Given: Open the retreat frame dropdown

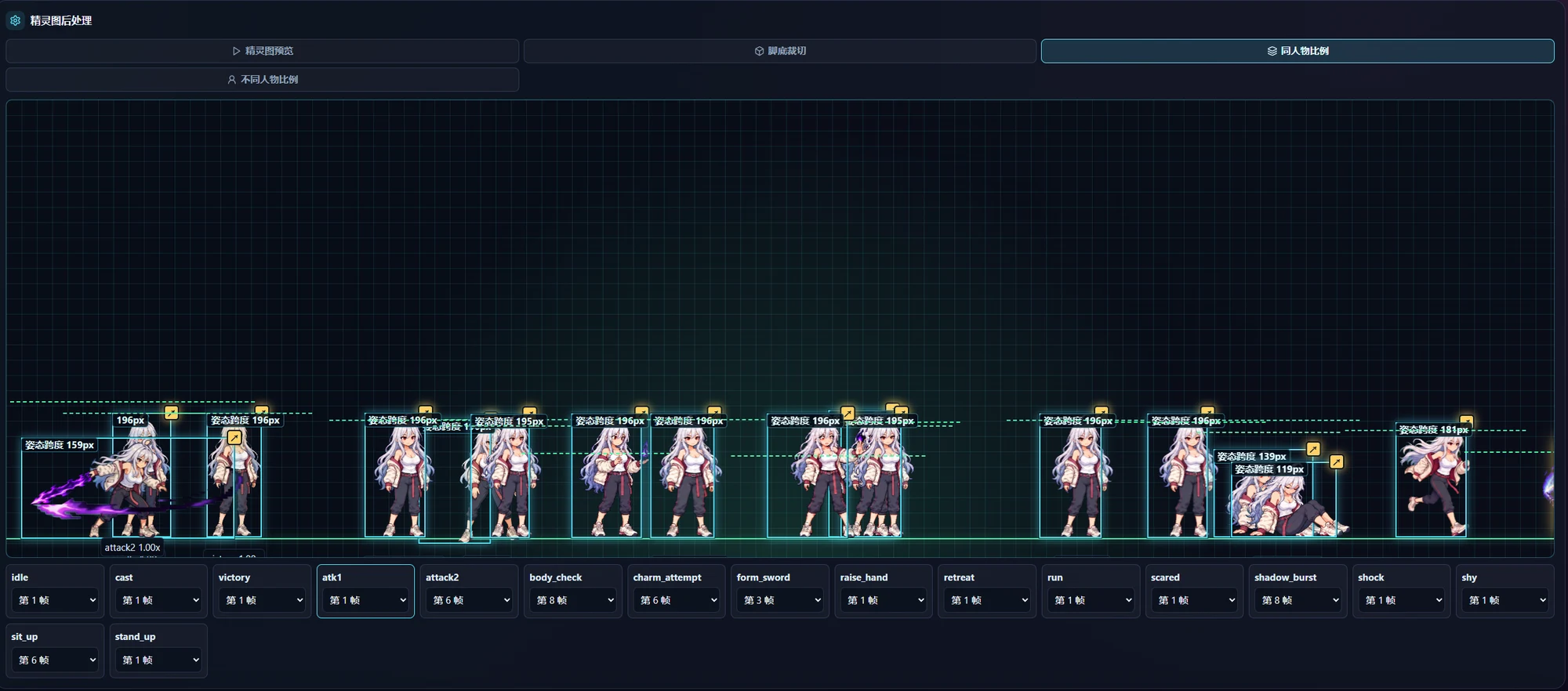Looking at the screenshot, I should (x=987, y=600).
